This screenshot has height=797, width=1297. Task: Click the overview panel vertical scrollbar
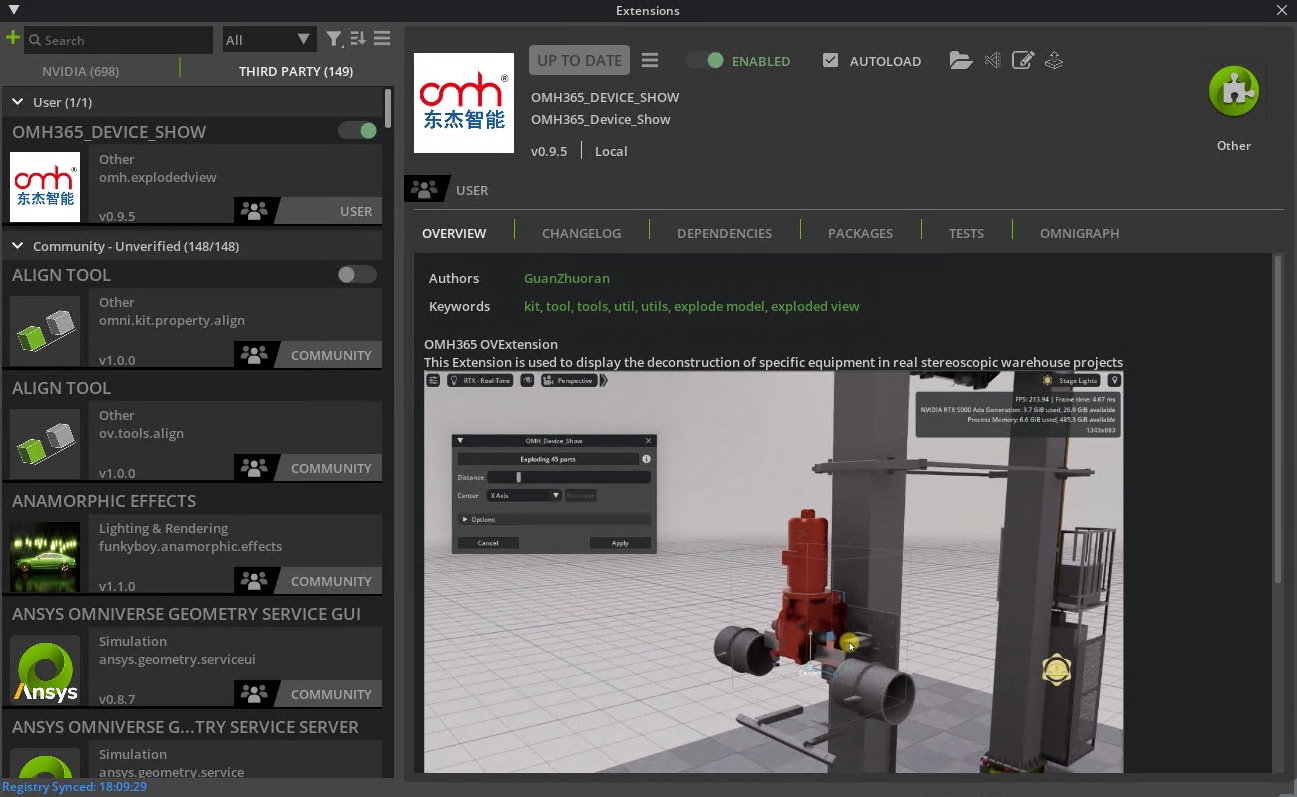[1276, 420]
